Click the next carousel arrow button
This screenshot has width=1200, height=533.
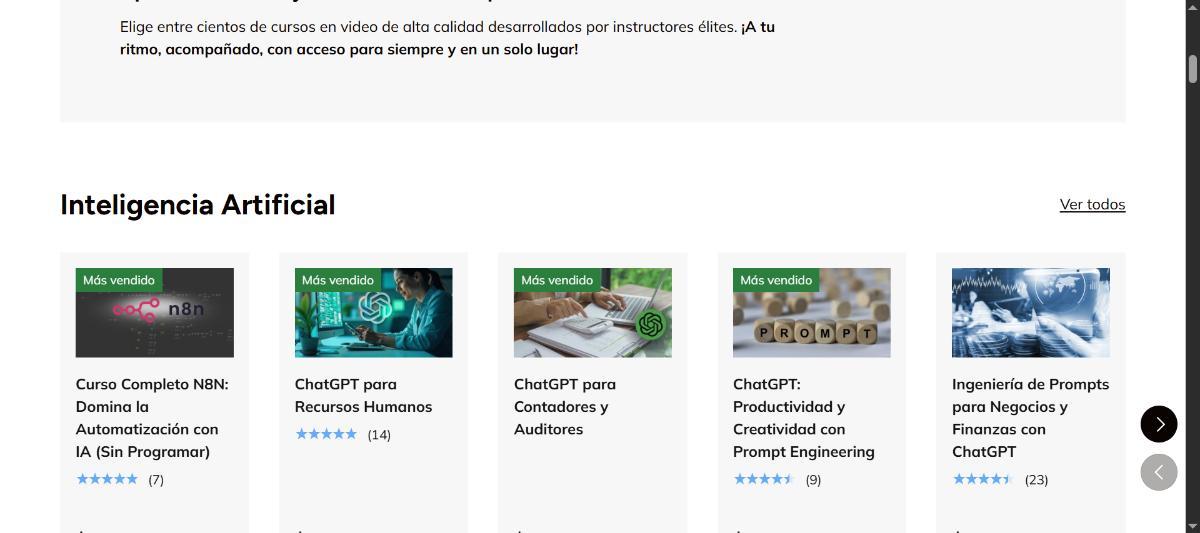tap(1159, 424)
